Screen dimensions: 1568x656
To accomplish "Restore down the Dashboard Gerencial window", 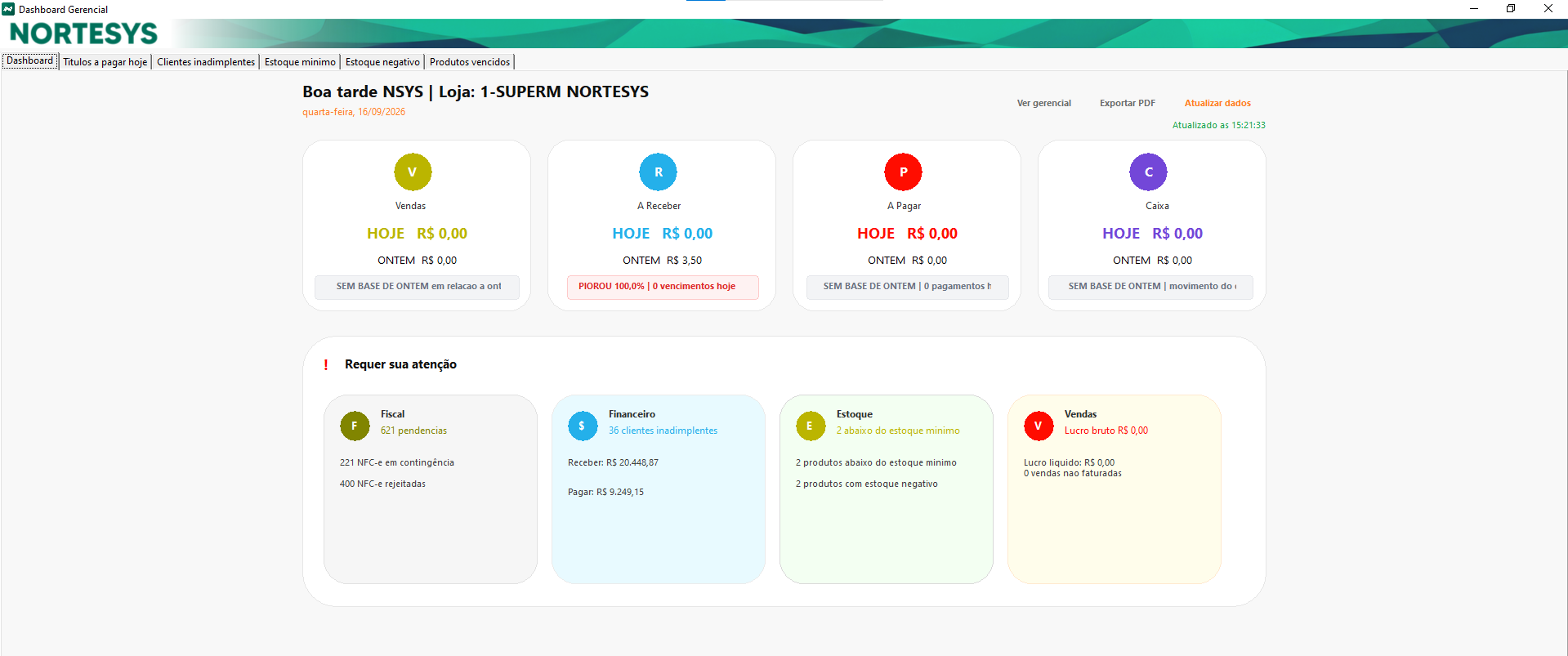I will click(1511, 9).
